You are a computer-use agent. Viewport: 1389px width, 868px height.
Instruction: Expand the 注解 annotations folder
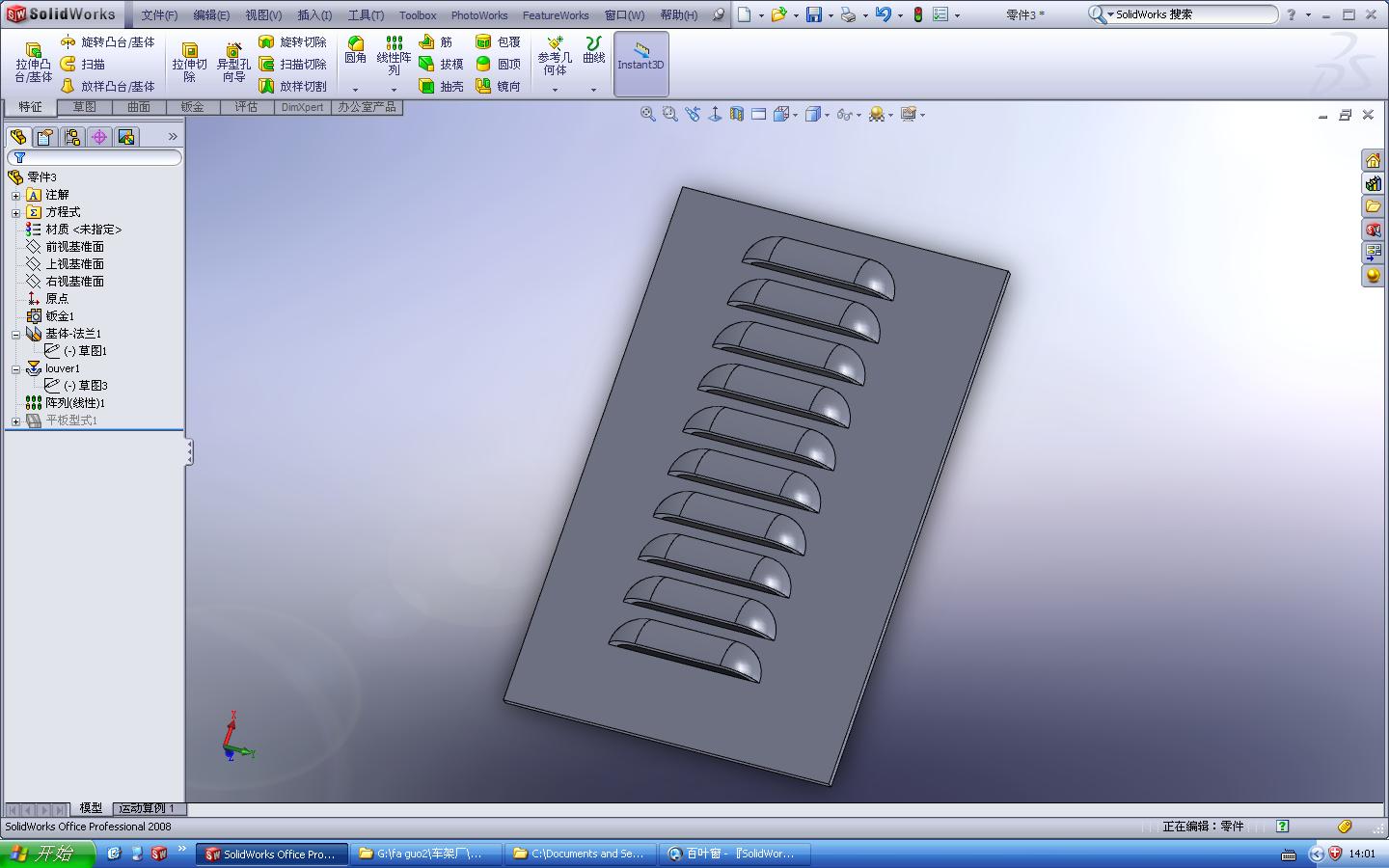coord(15,196)
